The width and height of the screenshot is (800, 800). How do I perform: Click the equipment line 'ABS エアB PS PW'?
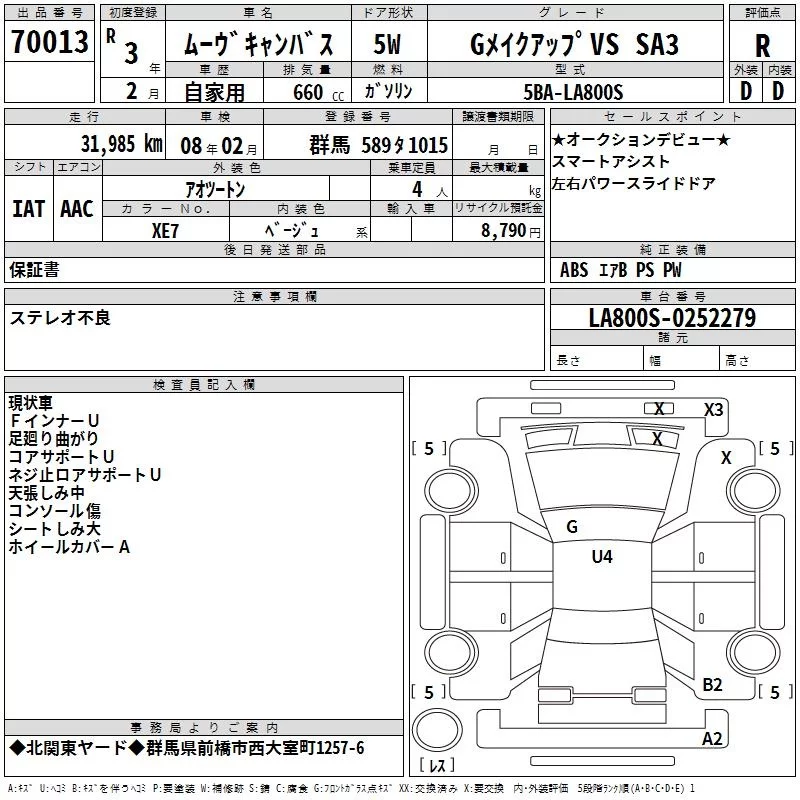(620, 270)
